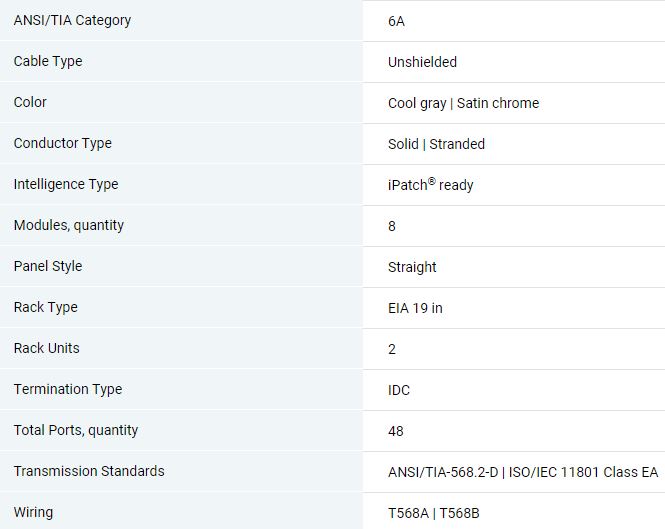Screen dimensions: 665x529
Task: Select the Solid | Stranded value
Action: (x=436, y=144)
